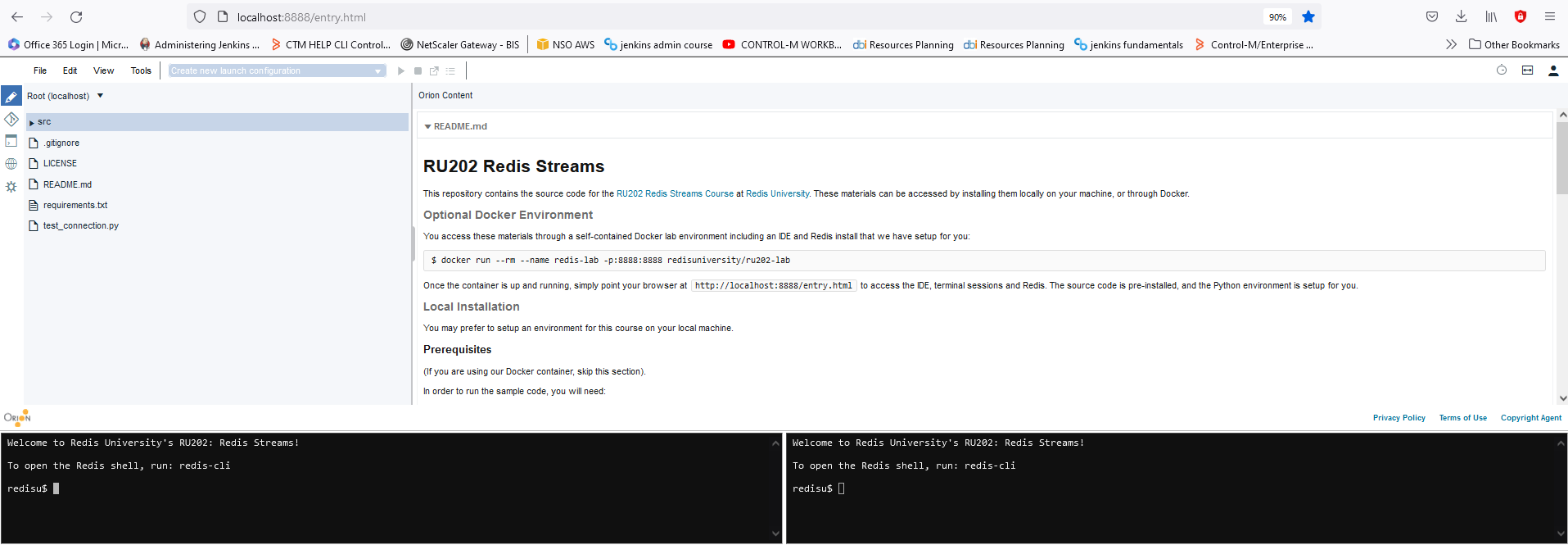Image resolution: width=1568 pixels, height=545 pixels.
Task: Open the Settings gear sidebar icon
Action: coord(11,187)
